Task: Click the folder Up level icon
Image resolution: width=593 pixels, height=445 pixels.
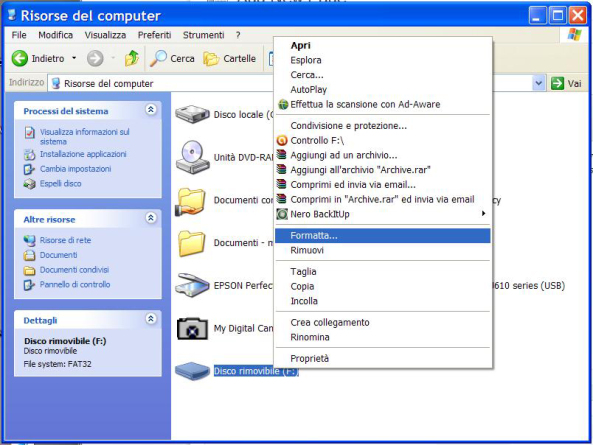Action: [x=132, y=58]
